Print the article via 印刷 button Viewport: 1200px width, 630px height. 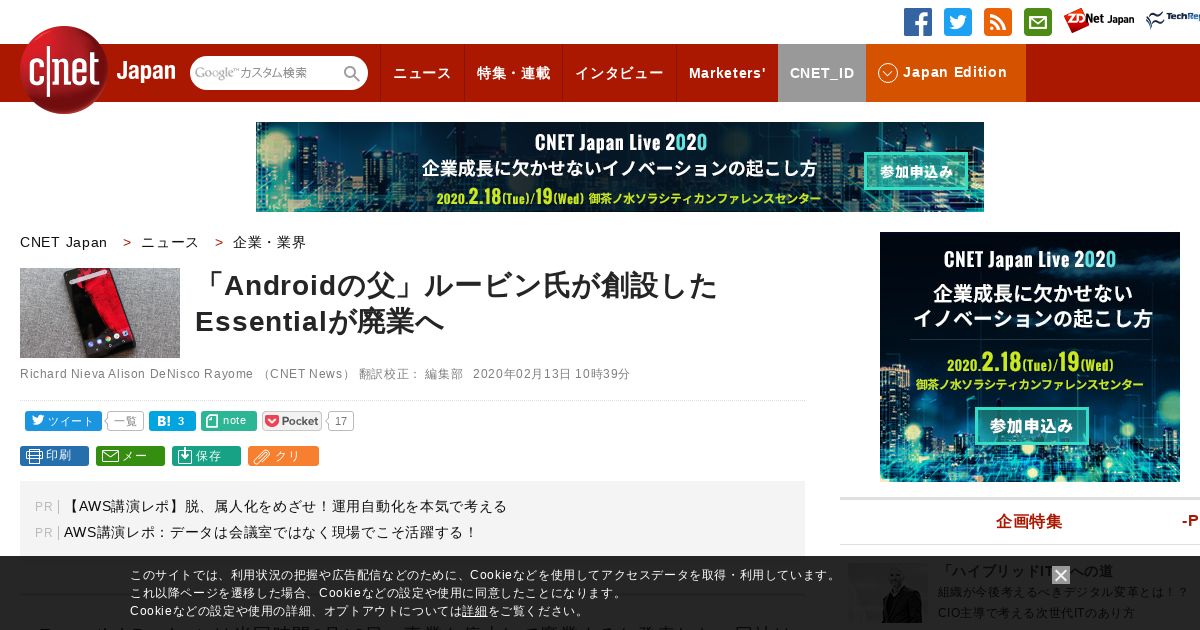54,456
